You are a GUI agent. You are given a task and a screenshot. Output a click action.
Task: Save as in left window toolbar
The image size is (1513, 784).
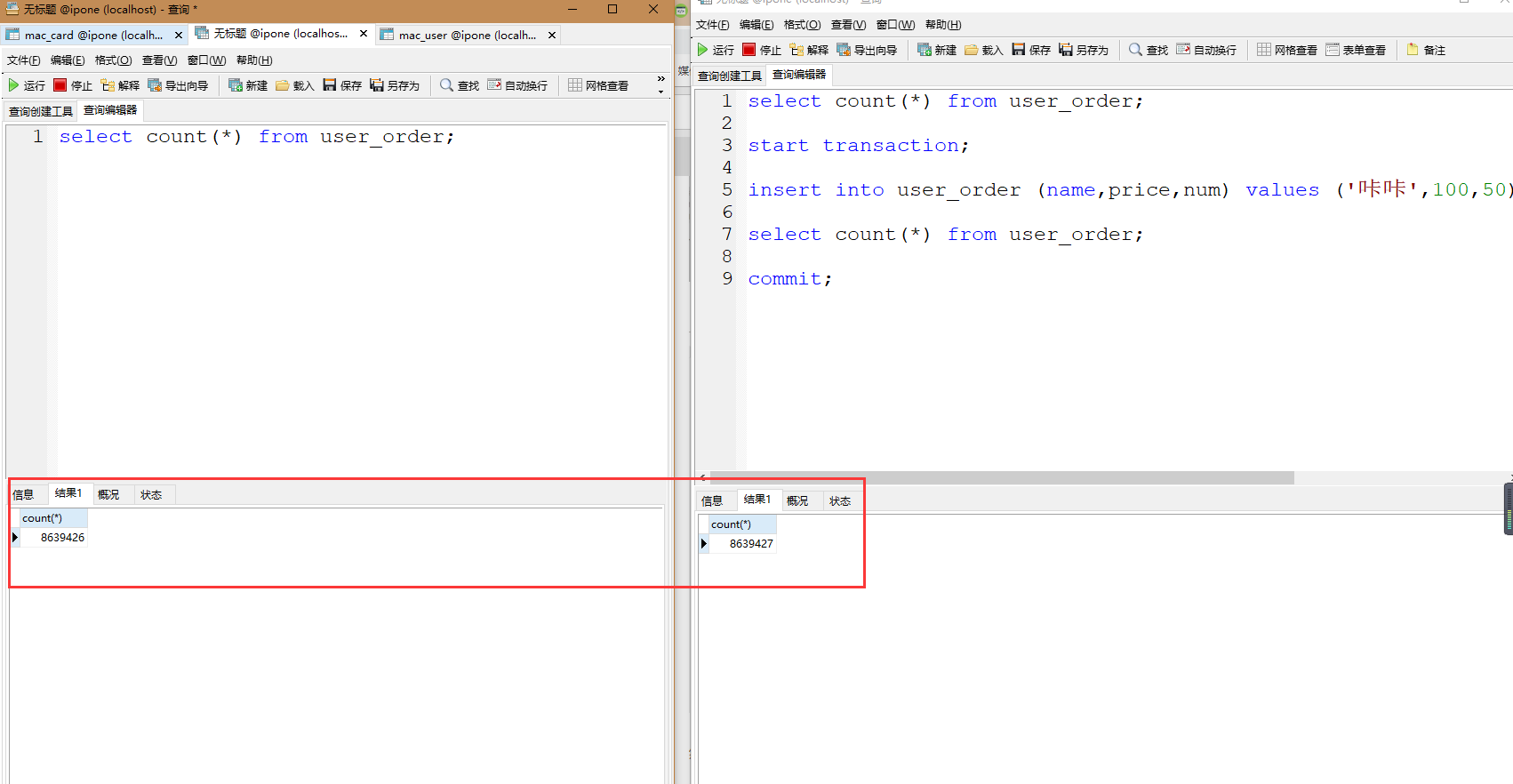pyautogui.click(x=395, y=85)
